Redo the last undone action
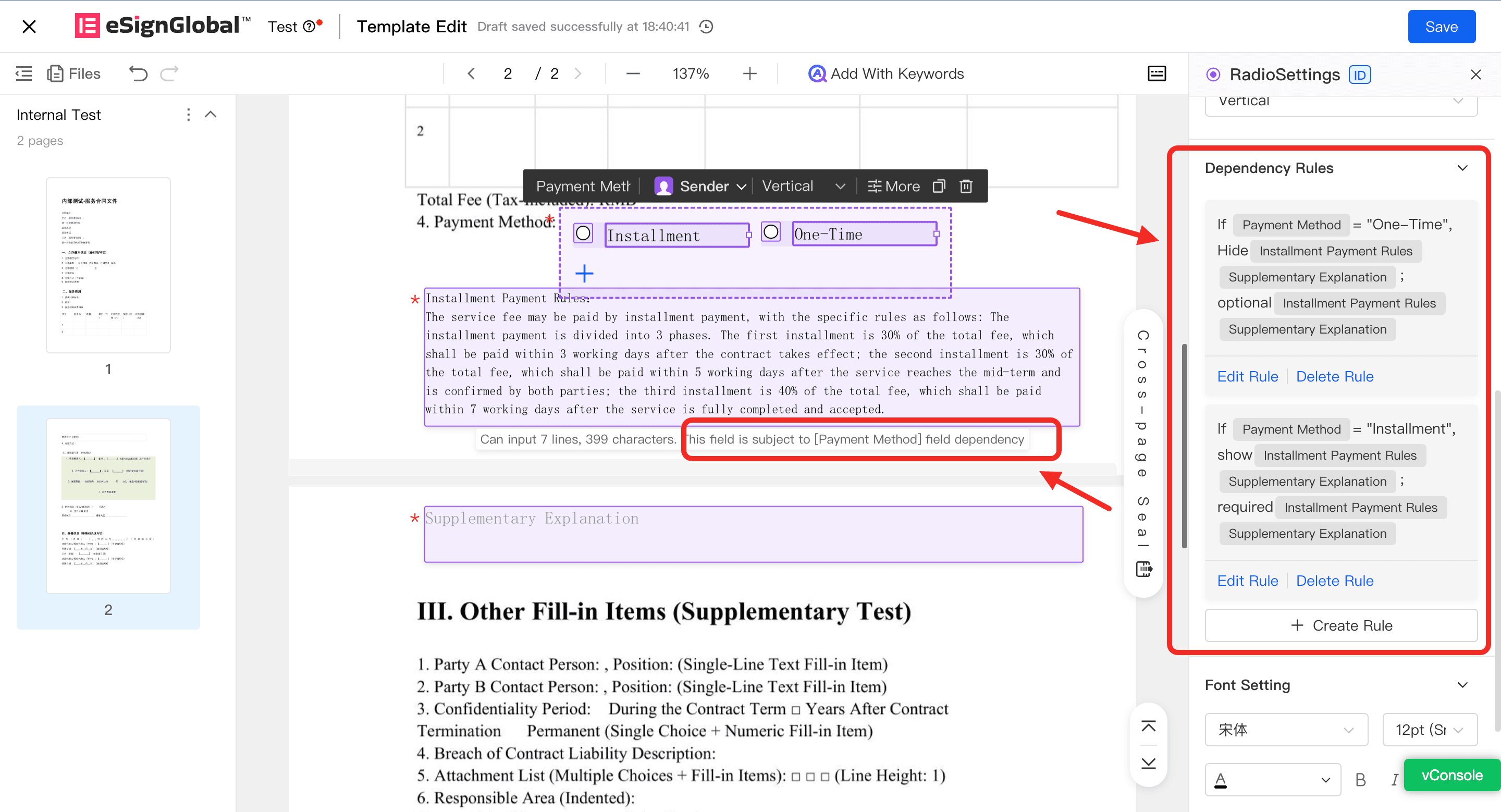This screenshot has height=812, width=1501. (169, 73)
